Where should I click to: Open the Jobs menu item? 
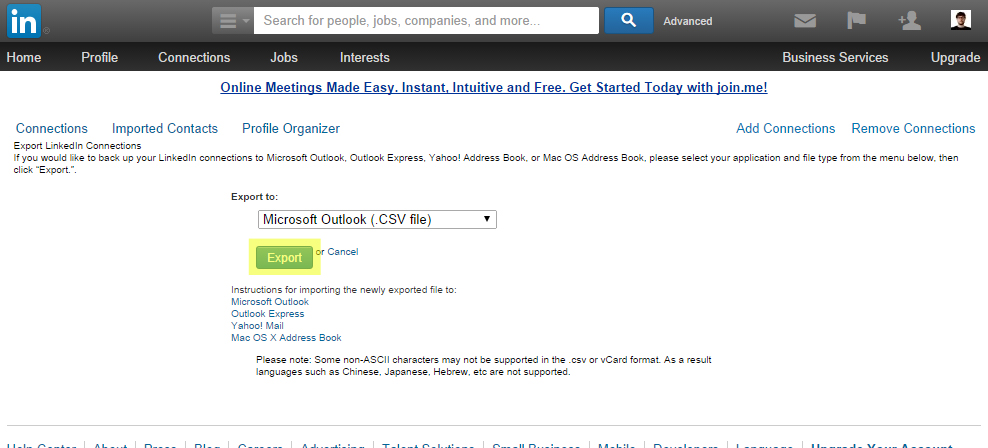[x=284, y=58]
